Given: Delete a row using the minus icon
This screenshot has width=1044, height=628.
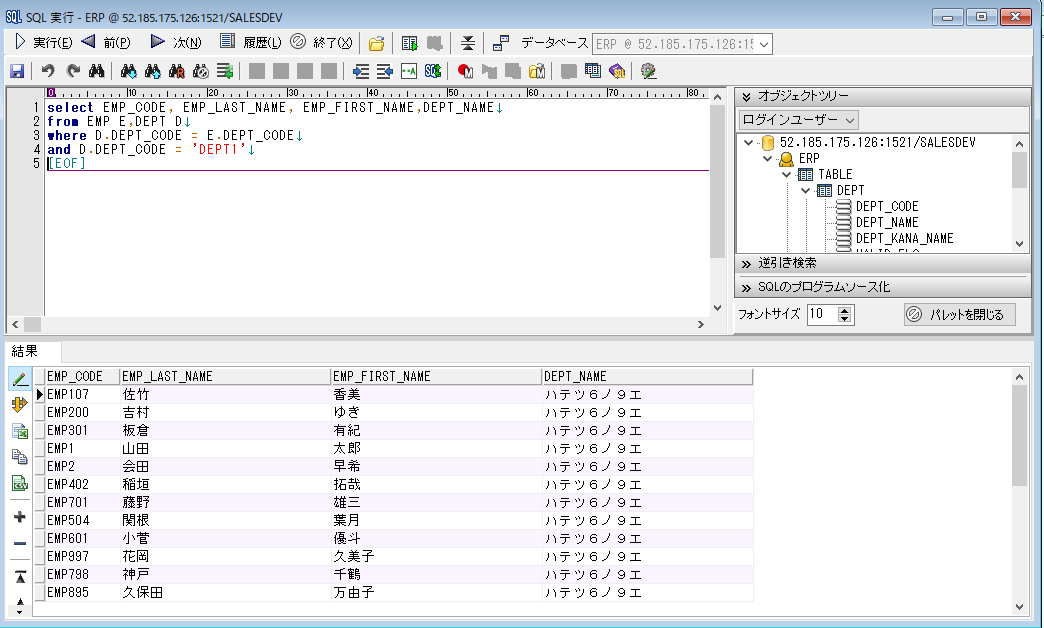Looking at the screenshot, I should pyautogui.click(x=22, y=545).
